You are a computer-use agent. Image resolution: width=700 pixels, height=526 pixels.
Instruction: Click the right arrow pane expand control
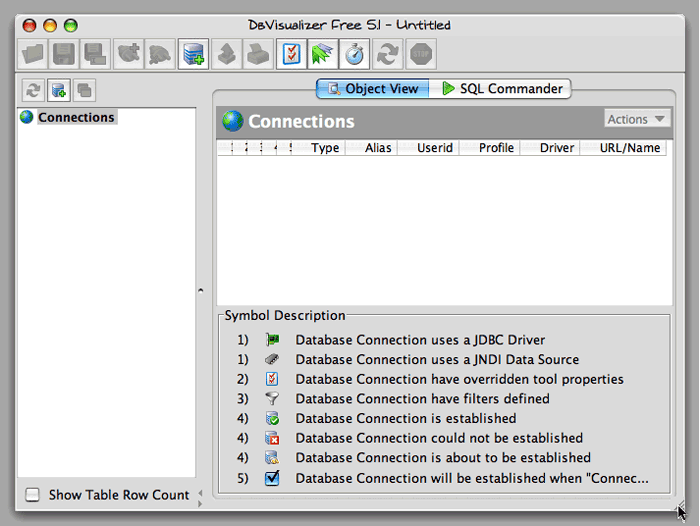pos(200,504)
